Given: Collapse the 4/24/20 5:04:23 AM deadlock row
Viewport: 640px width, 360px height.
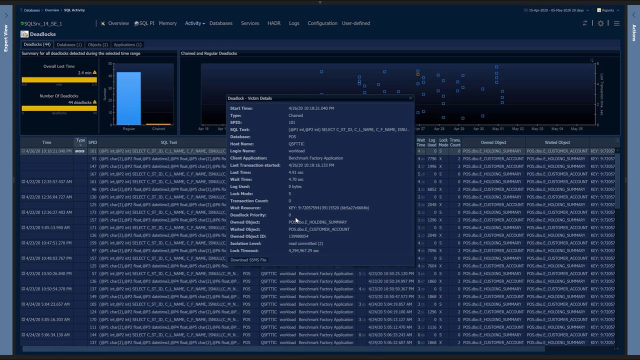Looking at the screenshot, I should pos(23,304).
